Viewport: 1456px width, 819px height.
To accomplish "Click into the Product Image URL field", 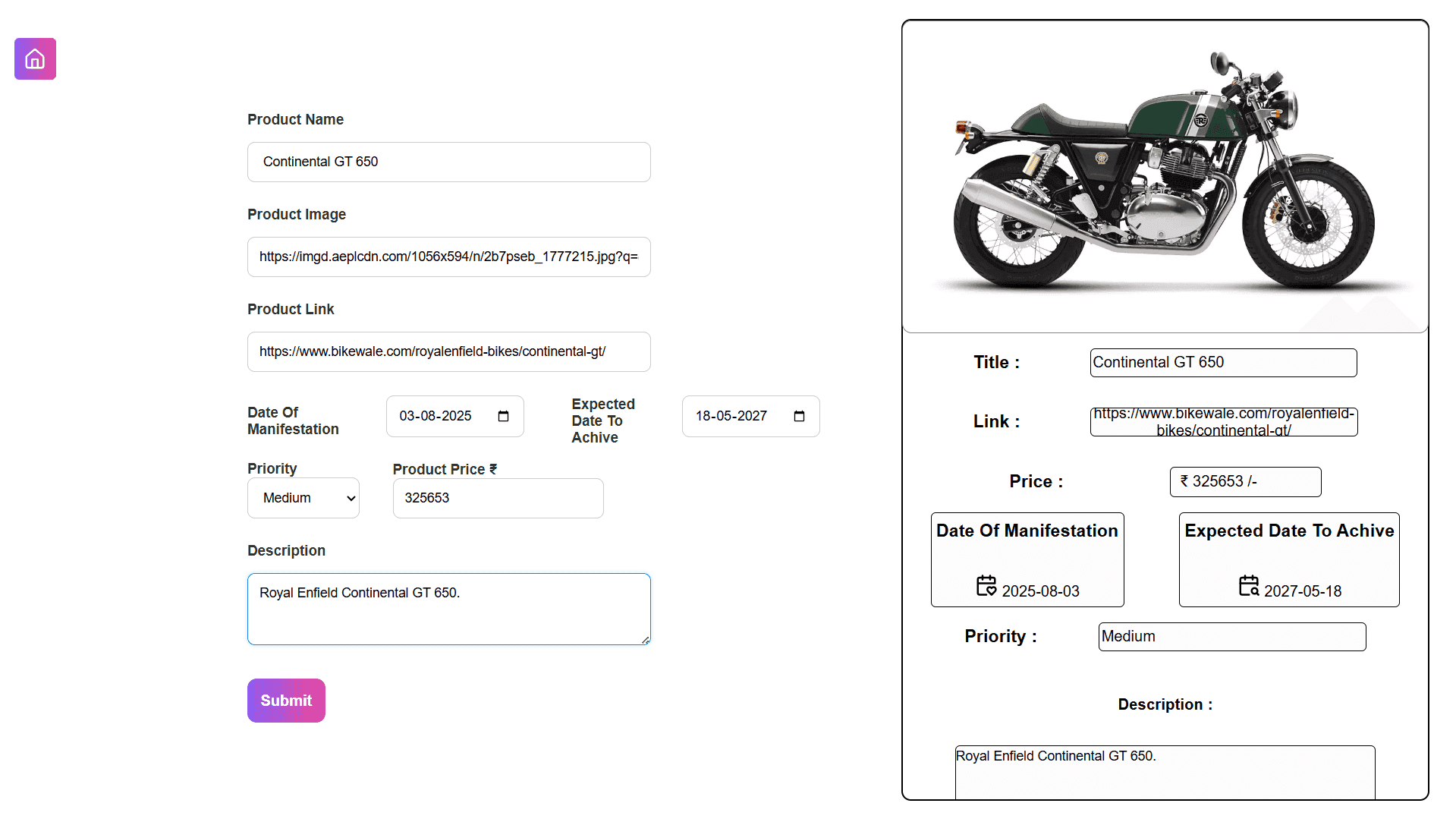I will [448, 257].
